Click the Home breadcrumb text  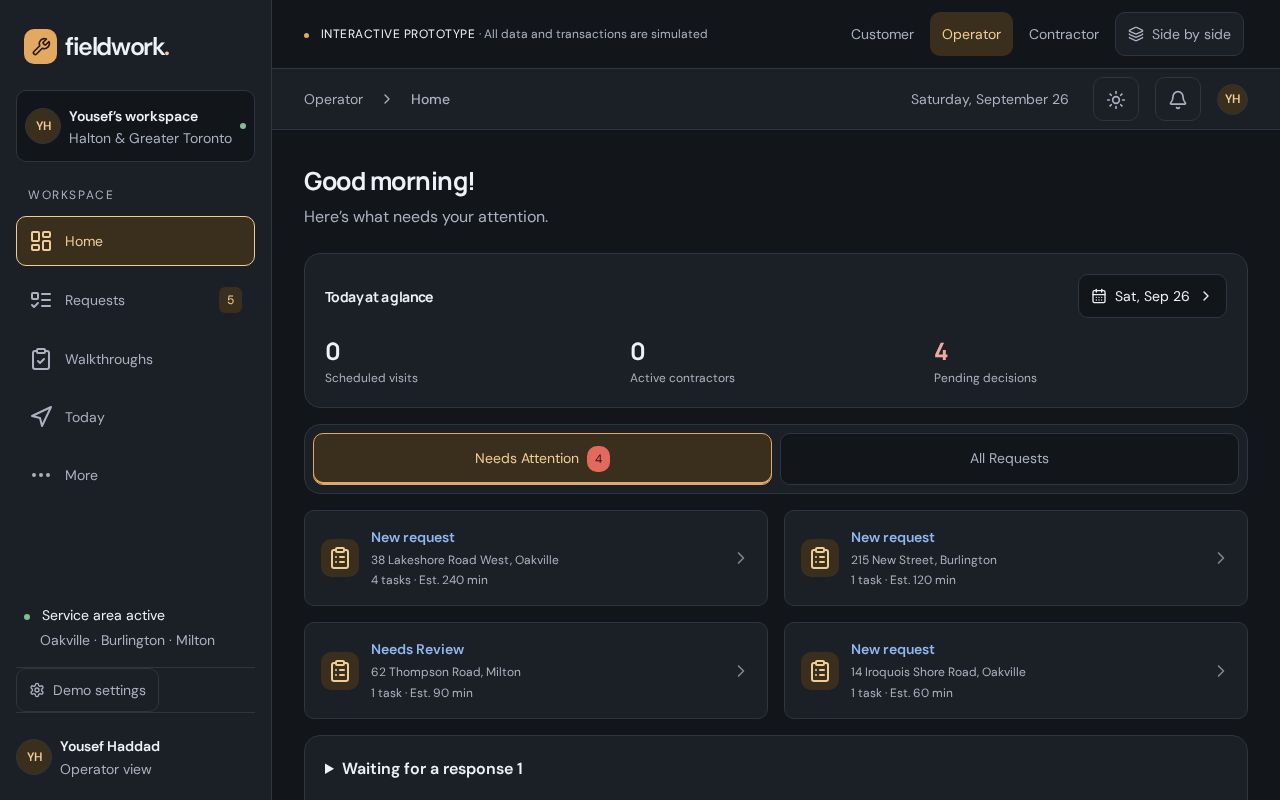(x=430, y=99)
